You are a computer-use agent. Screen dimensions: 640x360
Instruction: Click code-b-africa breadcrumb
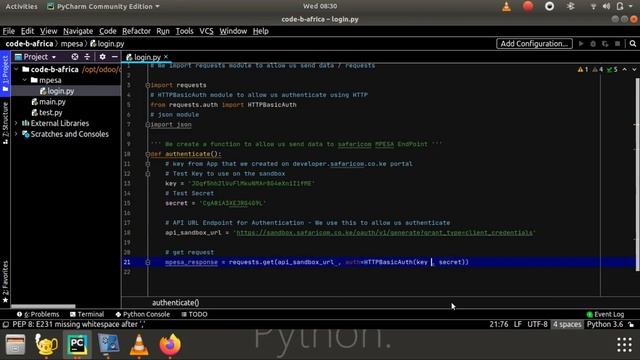(x=29, y=44)
